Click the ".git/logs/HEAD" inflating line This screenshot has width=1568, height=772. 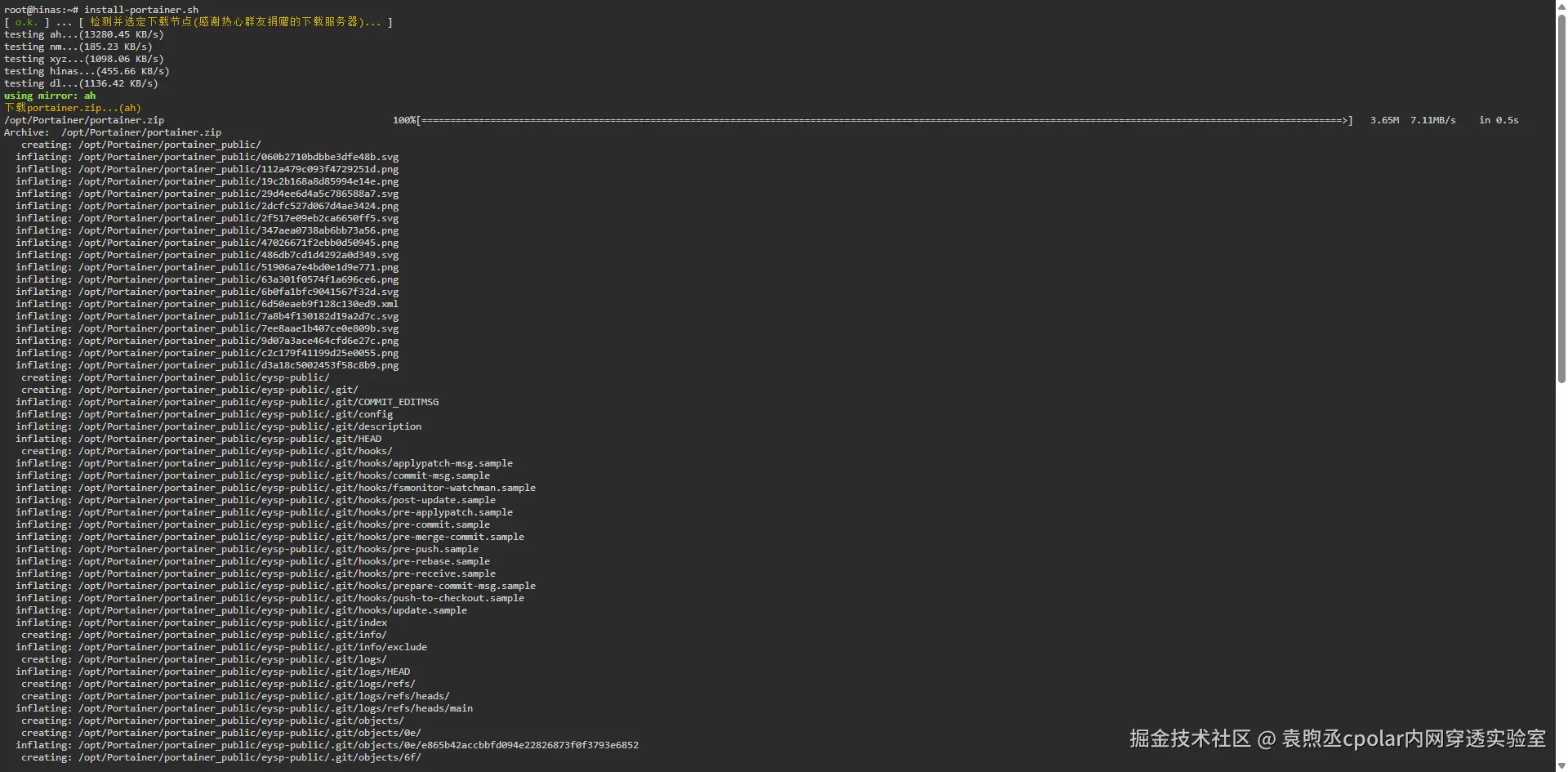(x=213, y=672)
